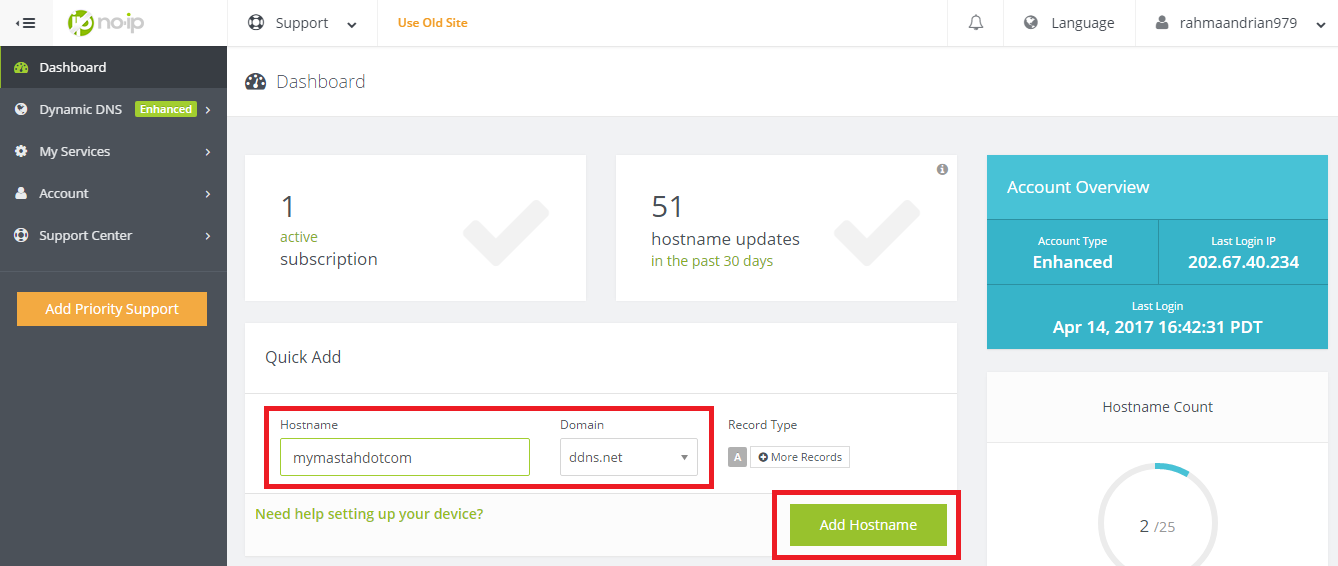Expand the Account sidebar menu
The image size is (1338, 566).
pyautogui.click(x=113, y=194)
